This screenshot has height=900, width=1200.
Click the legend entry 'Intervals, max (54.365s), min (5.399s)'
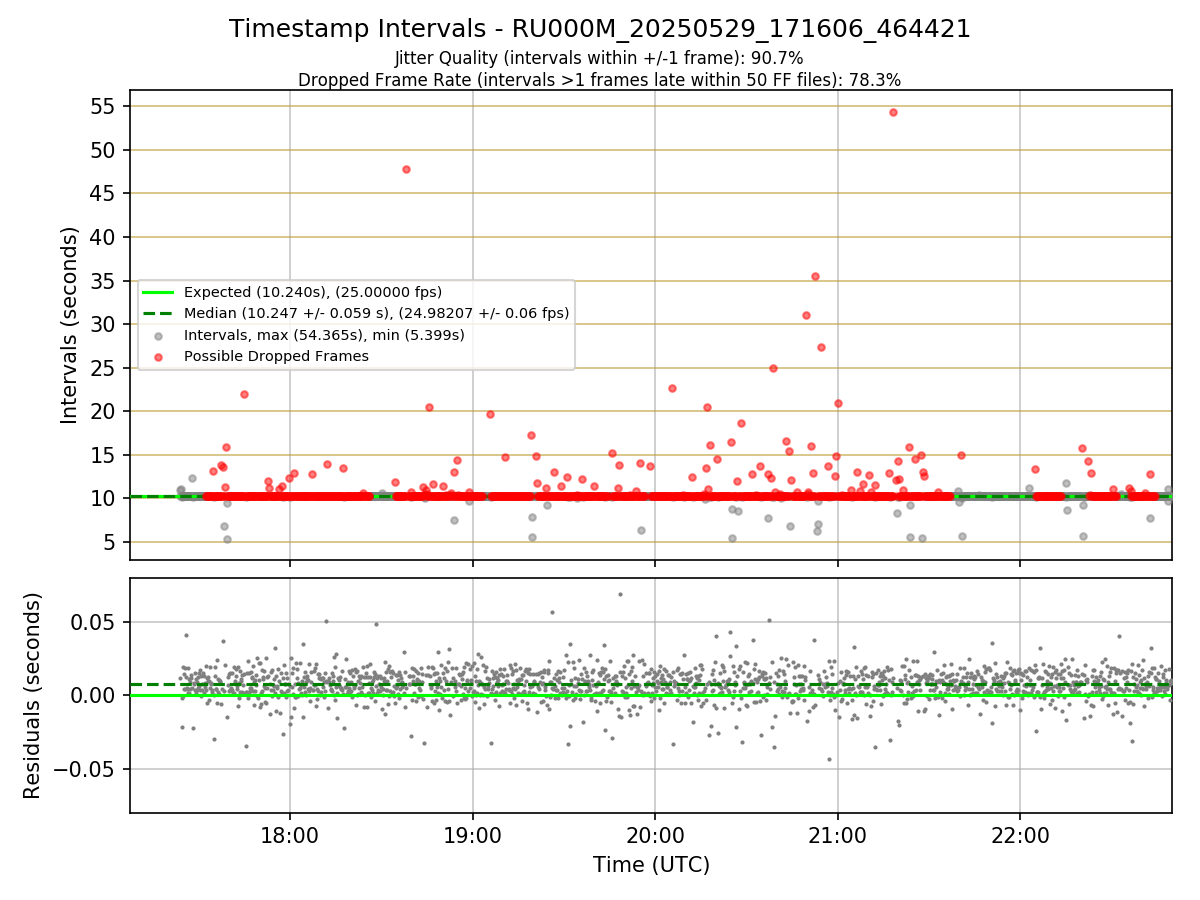[324, 335]
